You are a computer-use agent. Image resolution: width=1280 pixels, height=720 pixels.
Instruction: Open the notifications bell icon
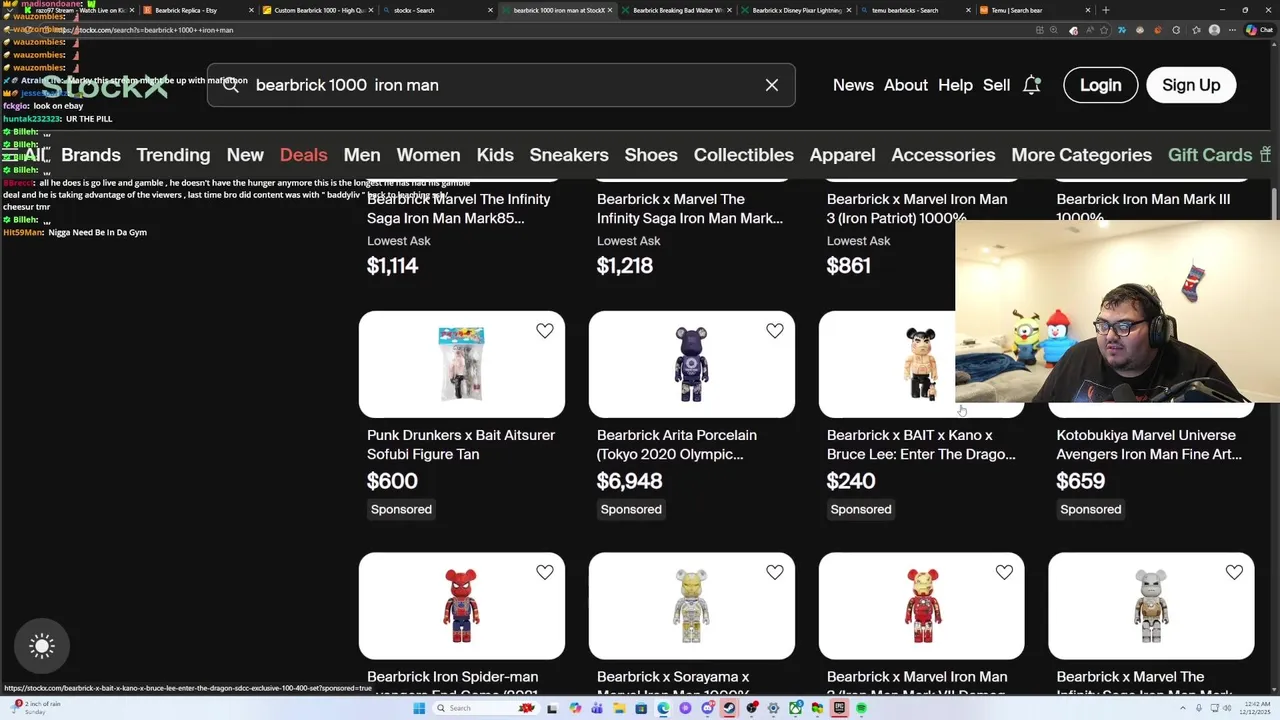point(1032,85)
